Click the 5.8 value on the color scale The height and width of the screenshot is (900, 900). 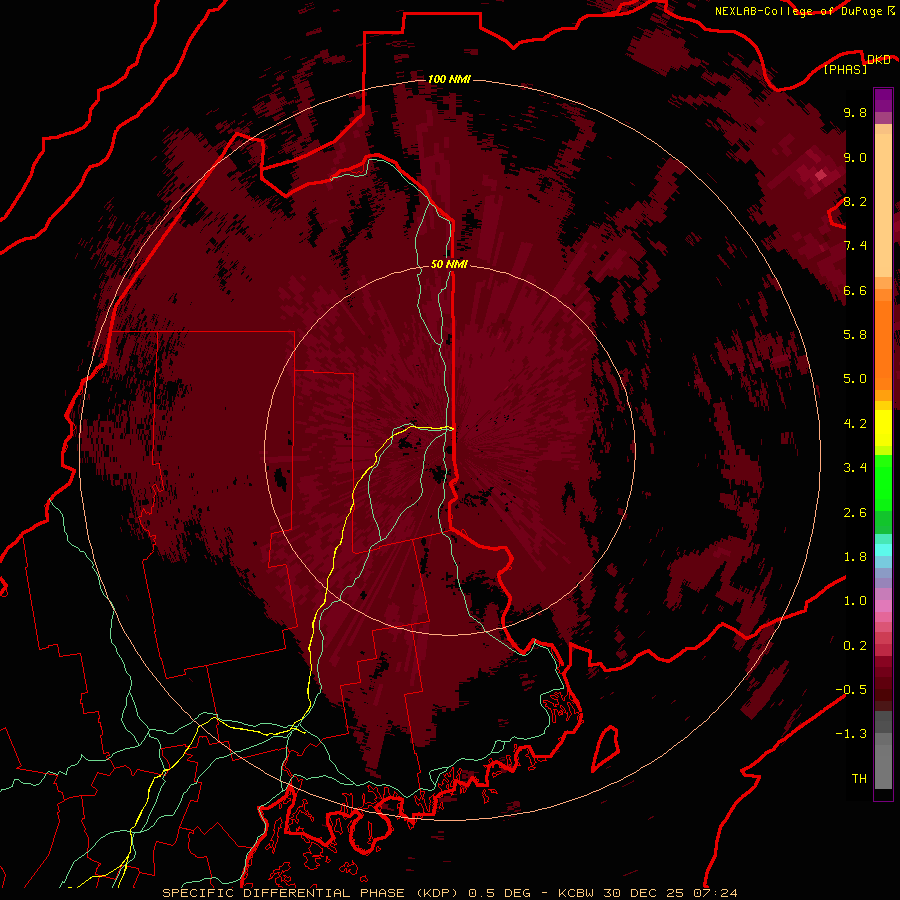click(x=855, y=335)
